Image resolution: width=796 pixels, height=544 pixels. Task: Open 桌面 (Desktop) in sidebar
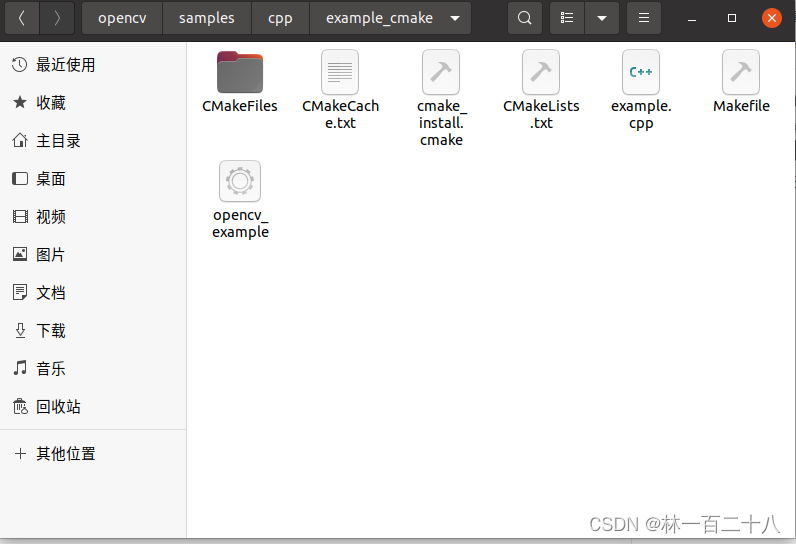click(x=93, y=179)
